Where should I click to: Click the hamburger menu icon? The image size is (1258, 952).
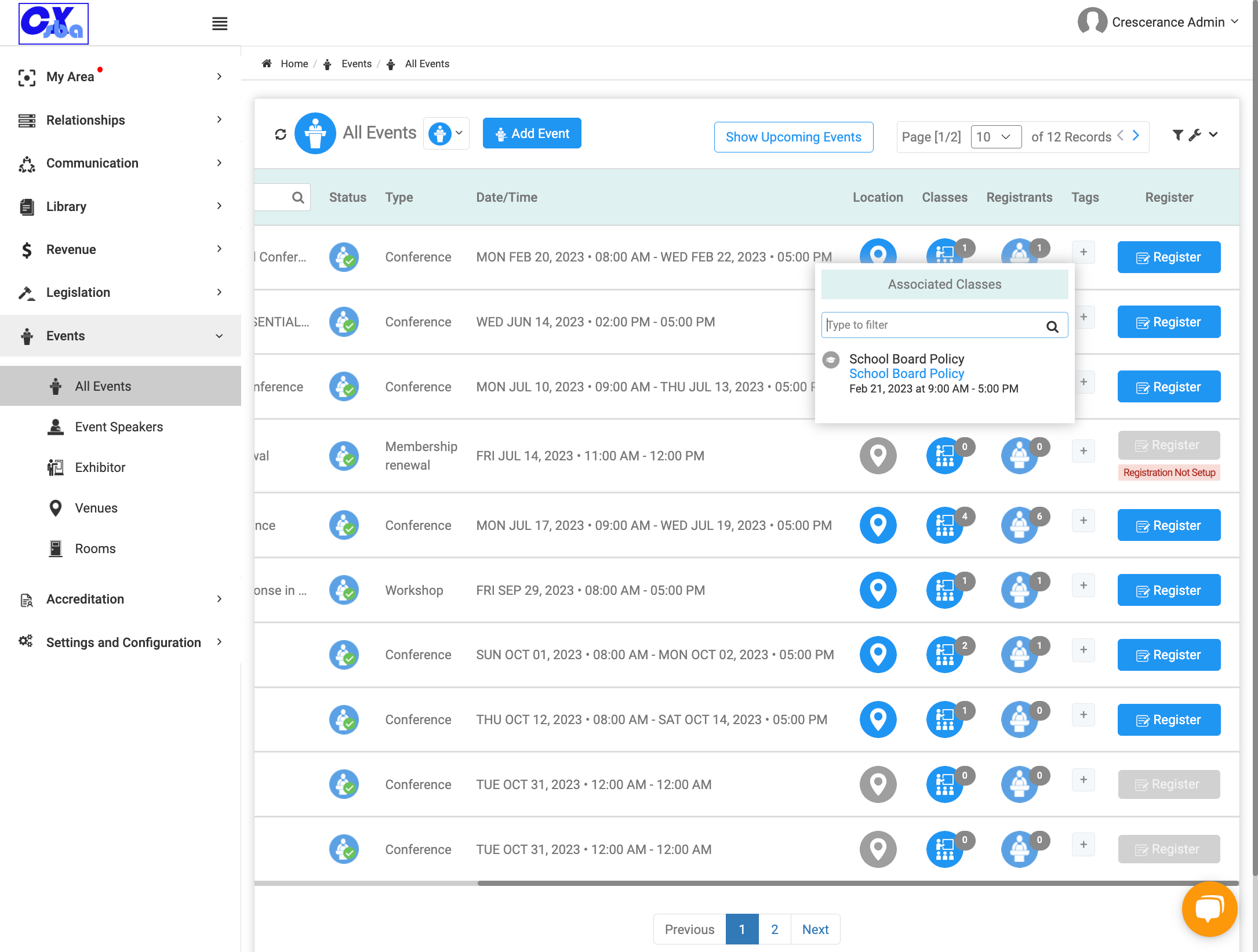[x=220, y=24]
